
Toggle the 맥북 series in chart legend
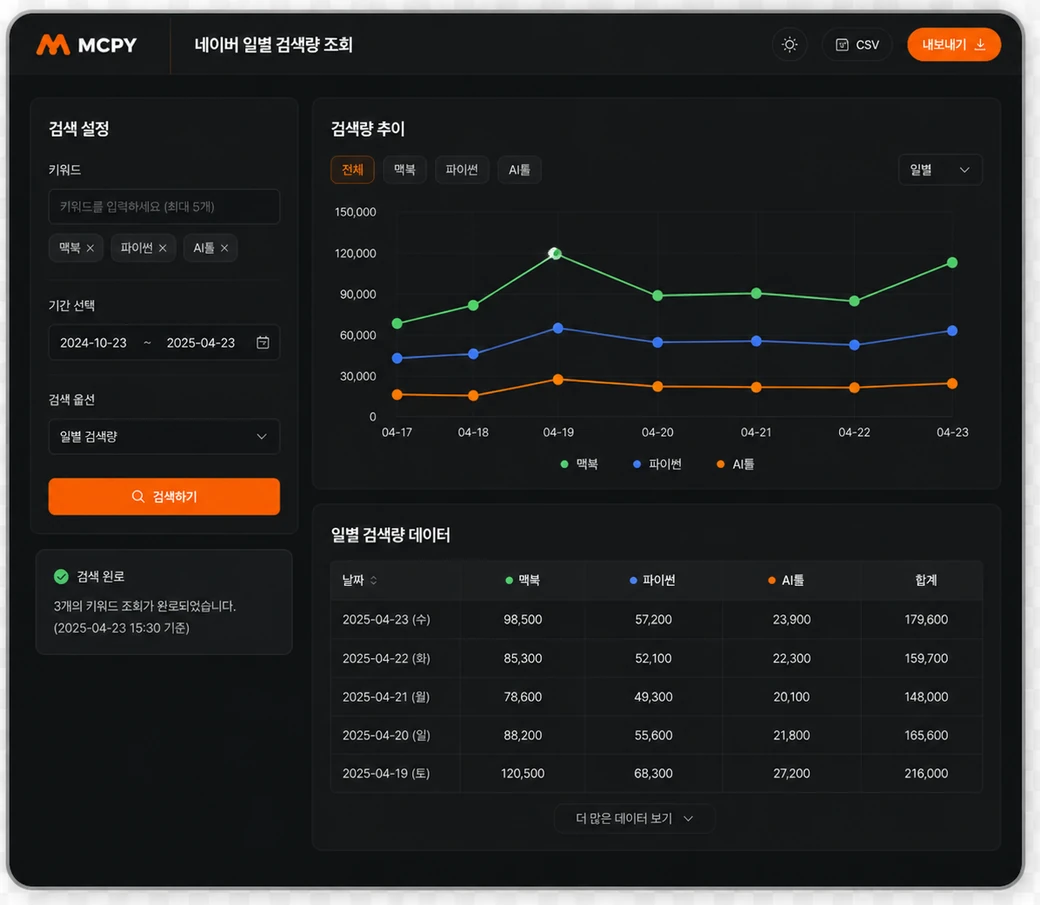point(579,464)
